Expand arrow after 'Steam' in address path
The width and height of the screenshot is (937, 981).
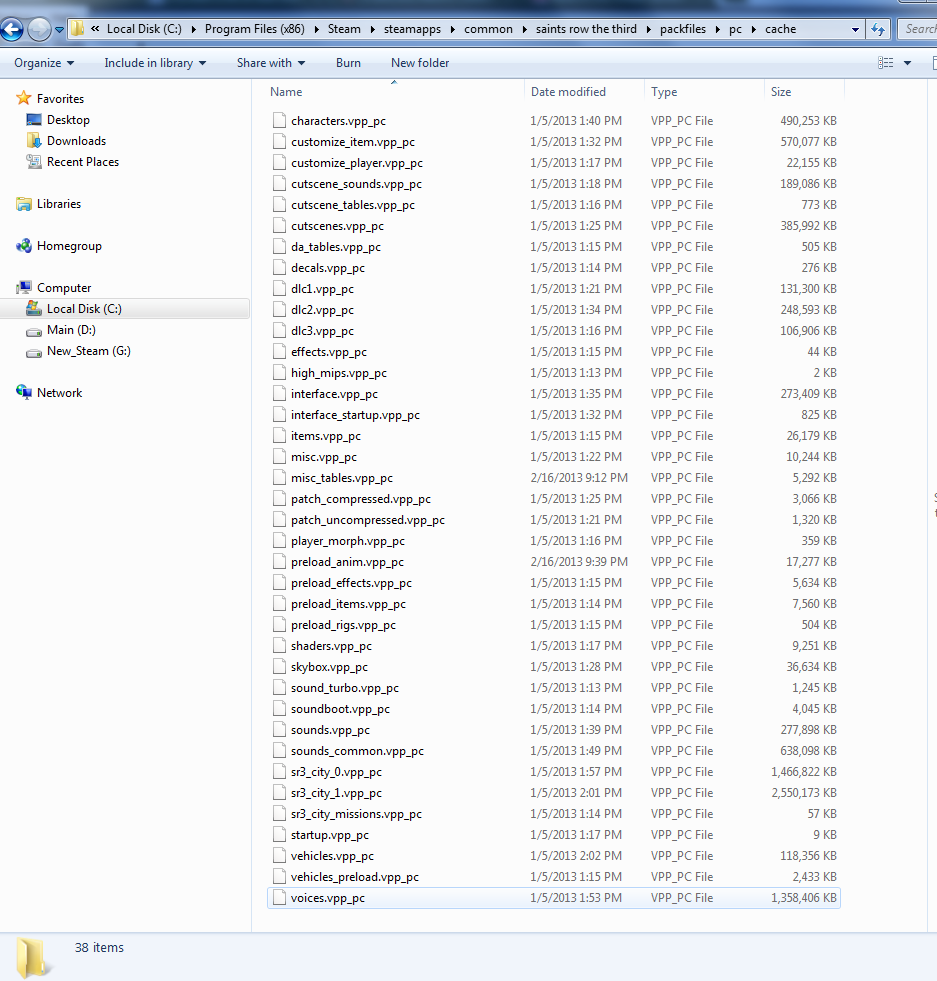point(372,29)
